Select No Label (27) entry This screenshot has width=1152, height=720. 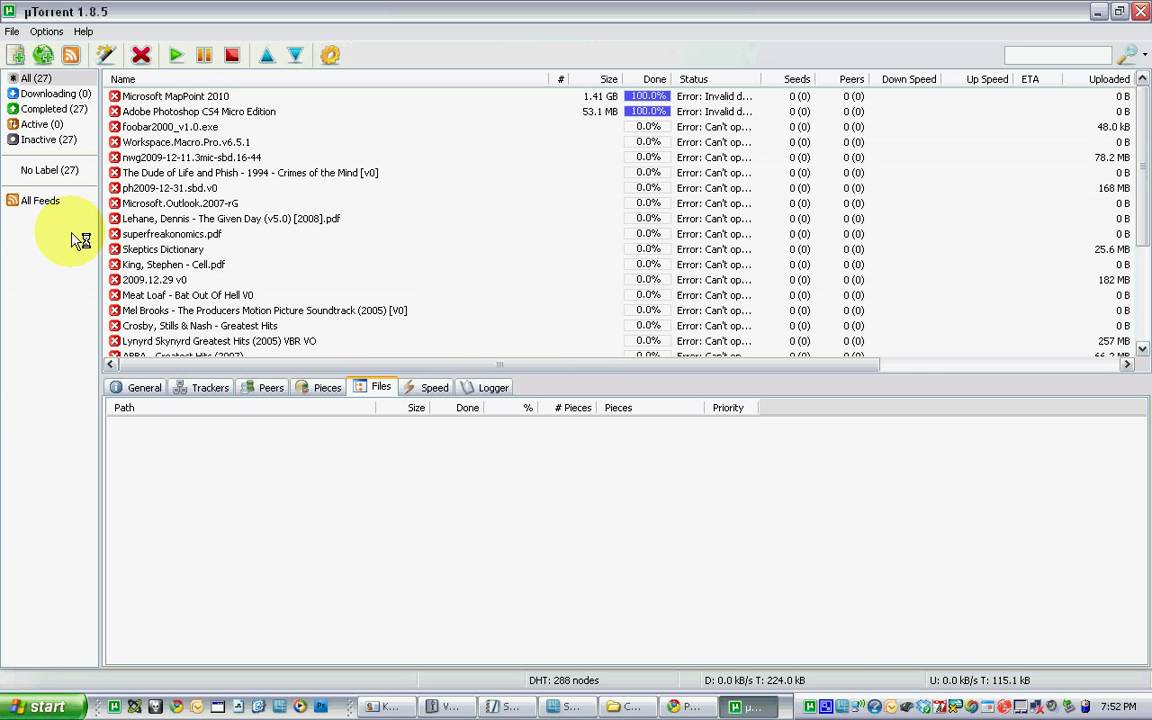49,170
